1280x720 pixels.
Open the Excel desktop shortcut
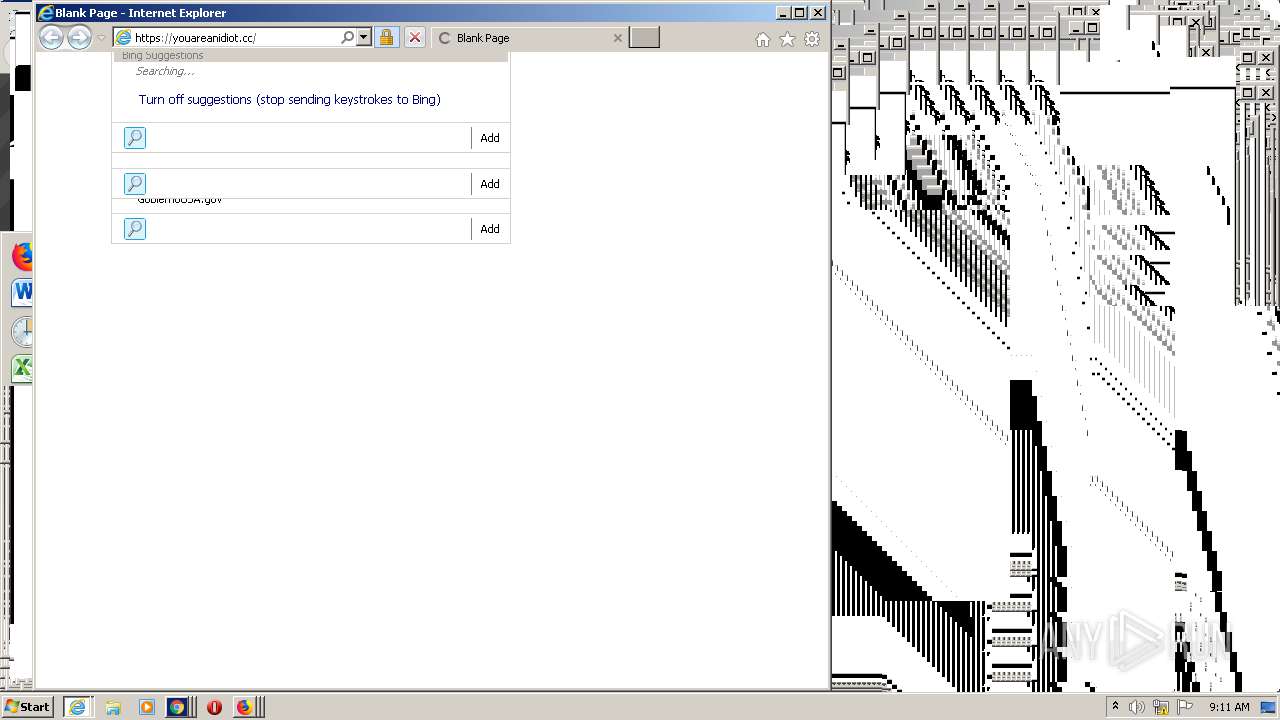pos(22,368)
